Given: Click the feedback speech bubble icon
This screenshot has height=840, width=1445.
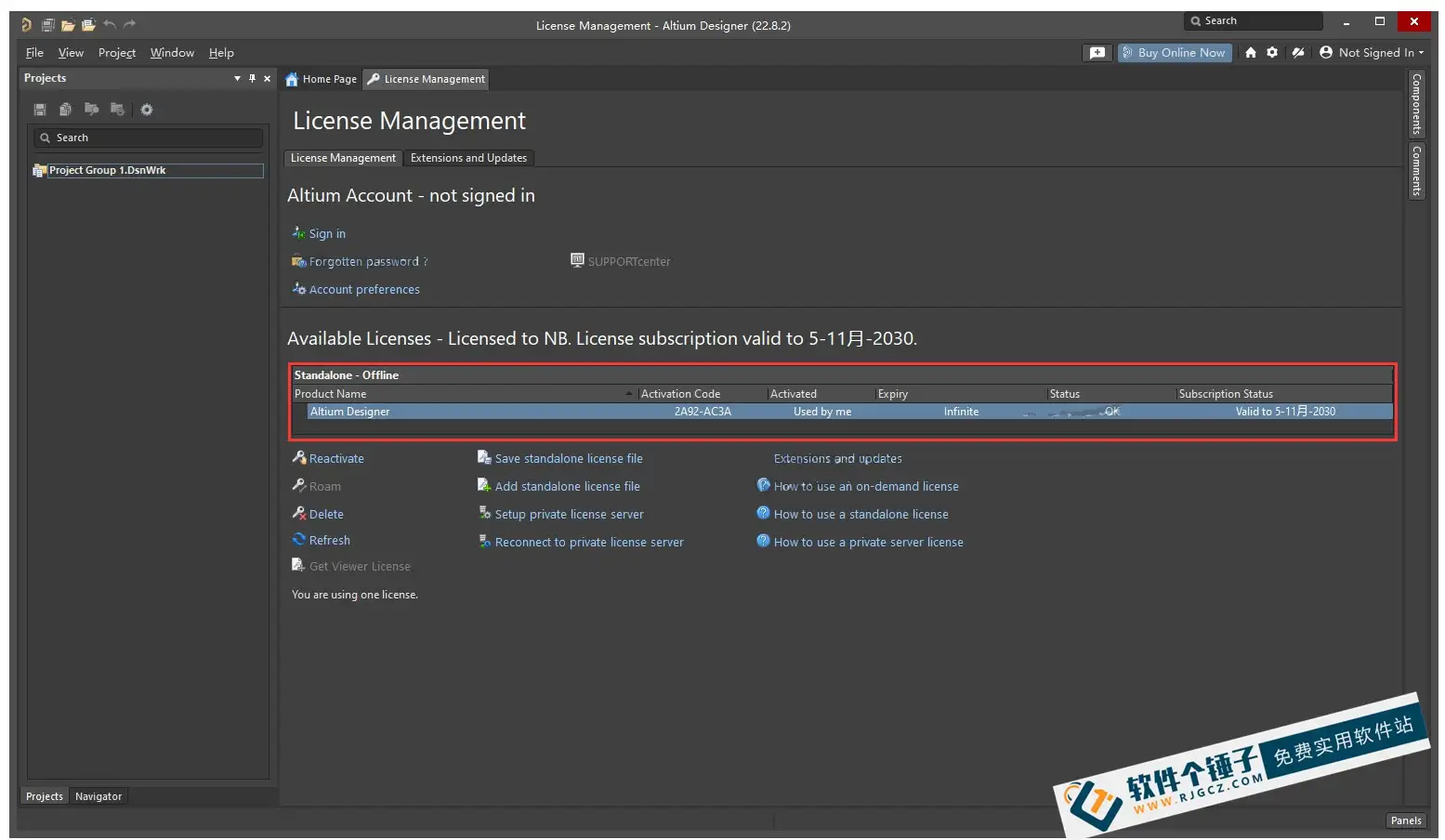Looking at the screenshot, I should (x=1097, y=53).
